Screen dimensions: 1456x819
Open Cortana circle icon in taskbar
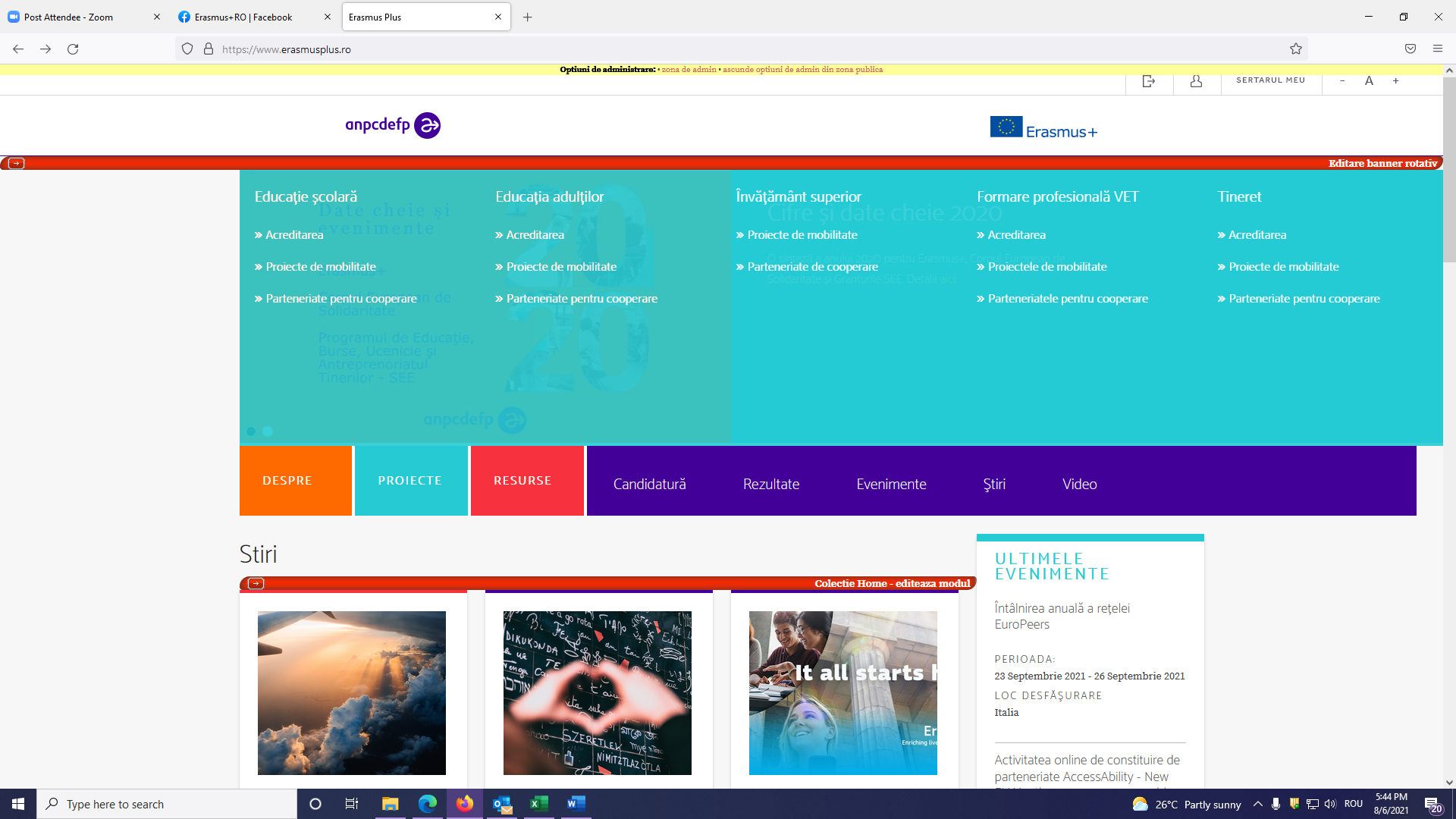tap(315, 804)
